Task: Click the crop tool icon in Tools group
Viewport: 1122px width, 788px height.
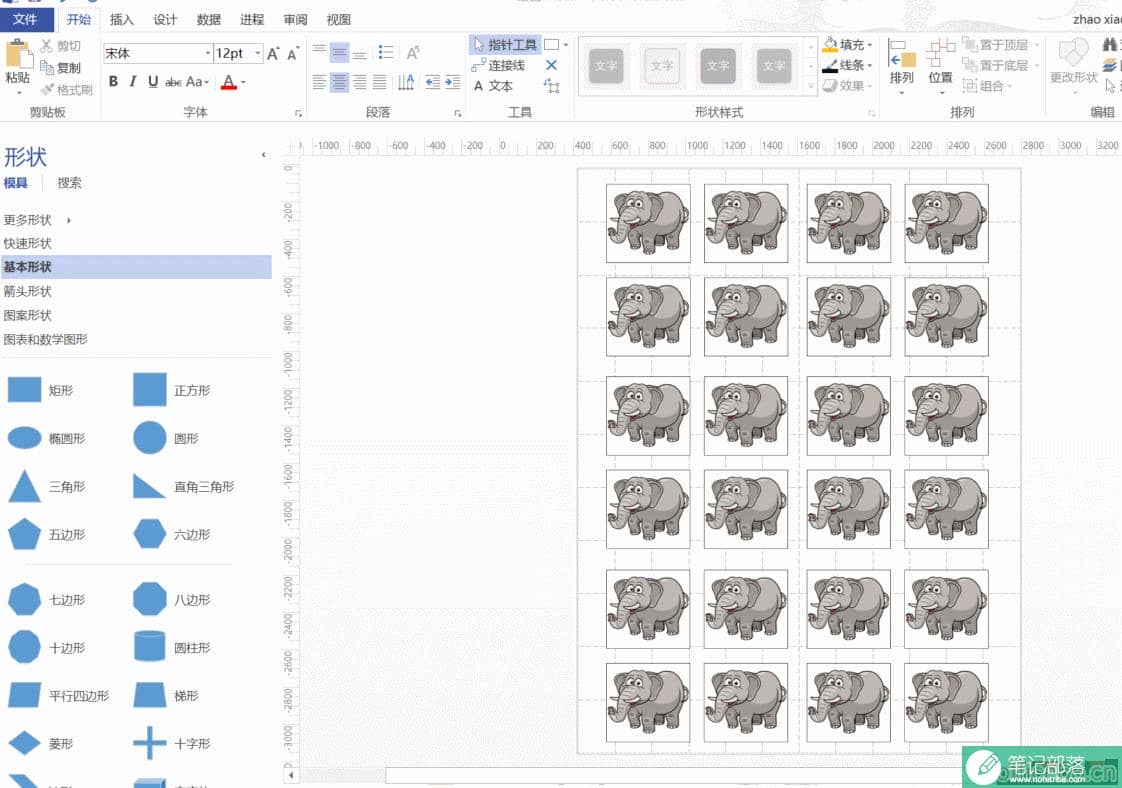Action: point(551,87)
